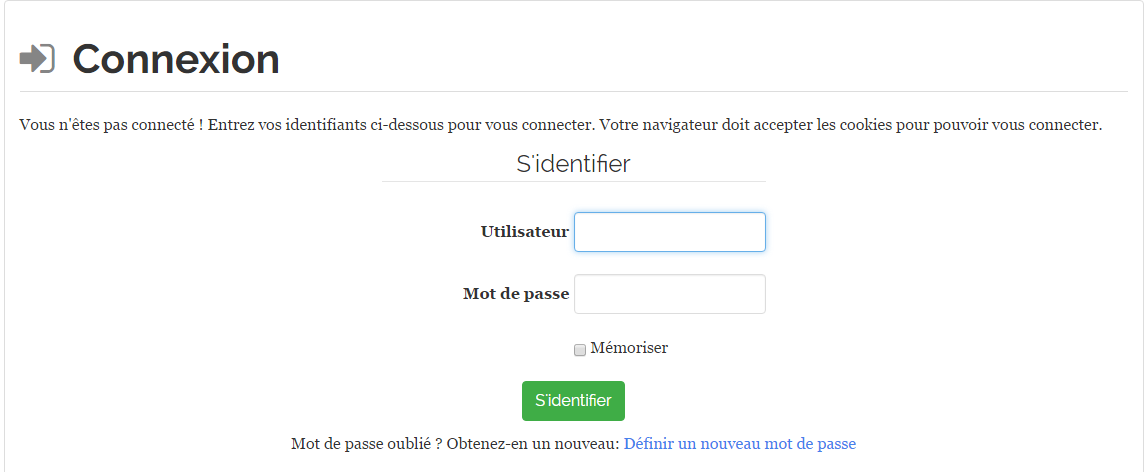Click the divider under the S'identifier heading
Image resolution: width=1147 pixels, height=472 pixels.
pyautogui.click(x=573, y=182)
